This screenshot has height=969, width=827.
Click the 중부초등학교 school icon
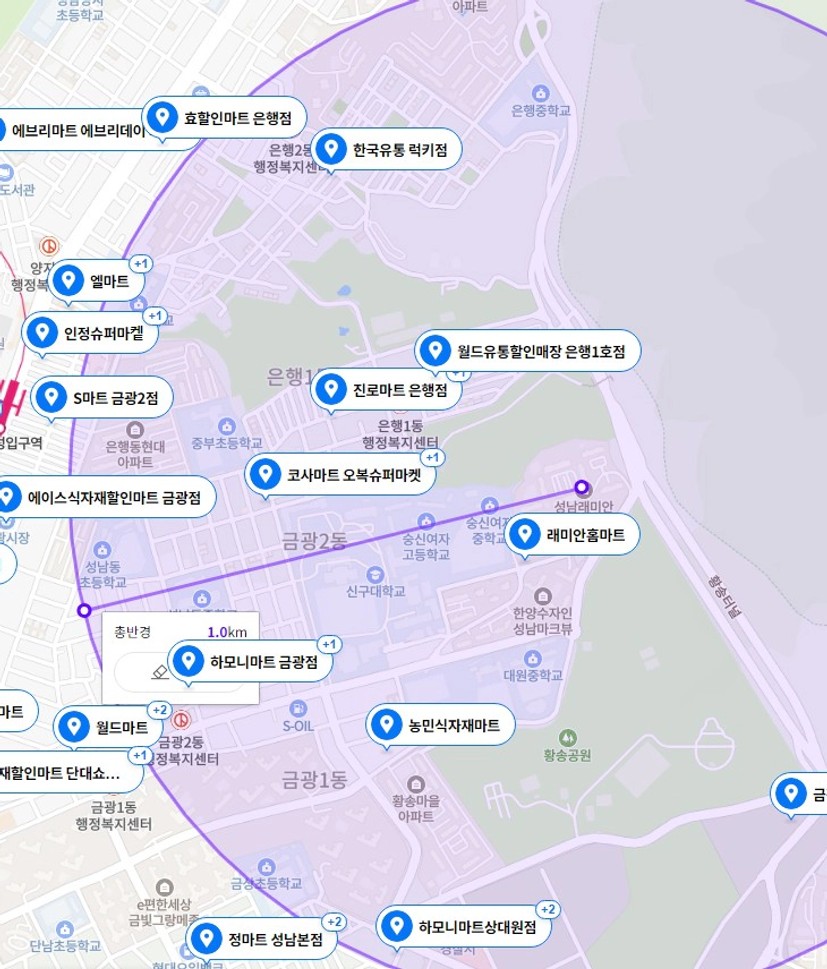click(227, 426)
